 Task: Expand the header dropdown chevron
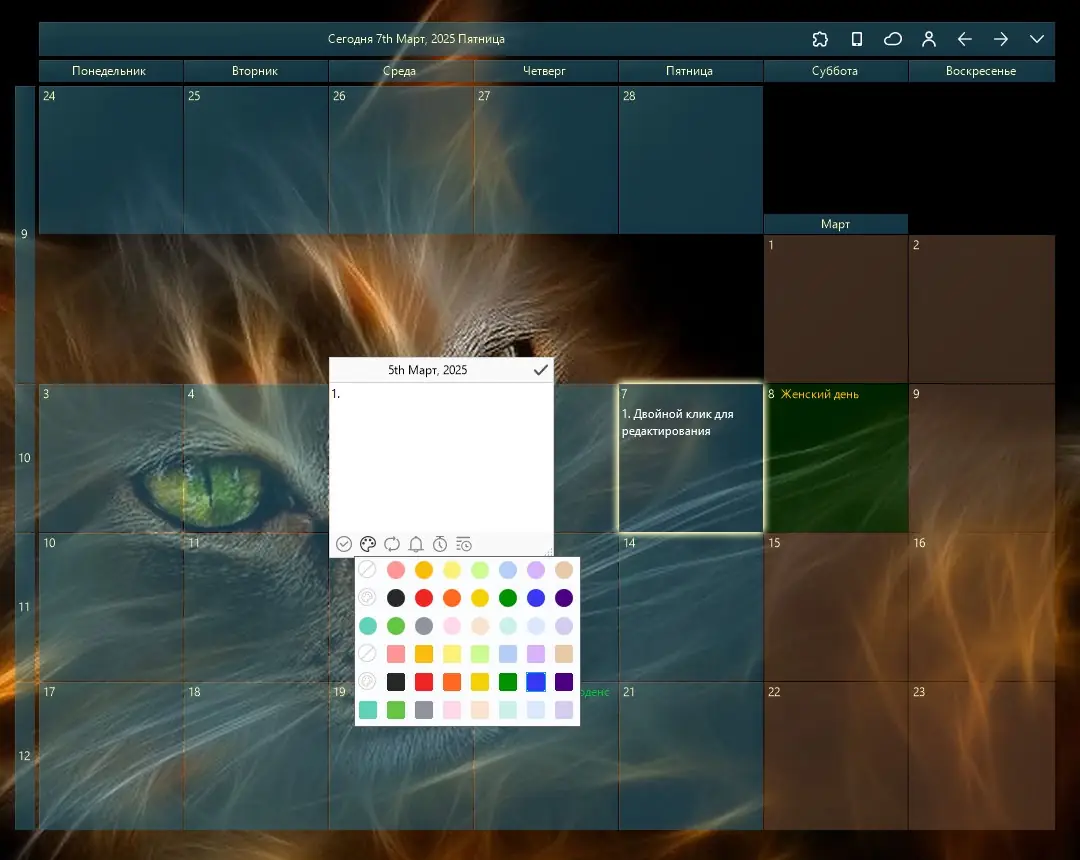1037,39
